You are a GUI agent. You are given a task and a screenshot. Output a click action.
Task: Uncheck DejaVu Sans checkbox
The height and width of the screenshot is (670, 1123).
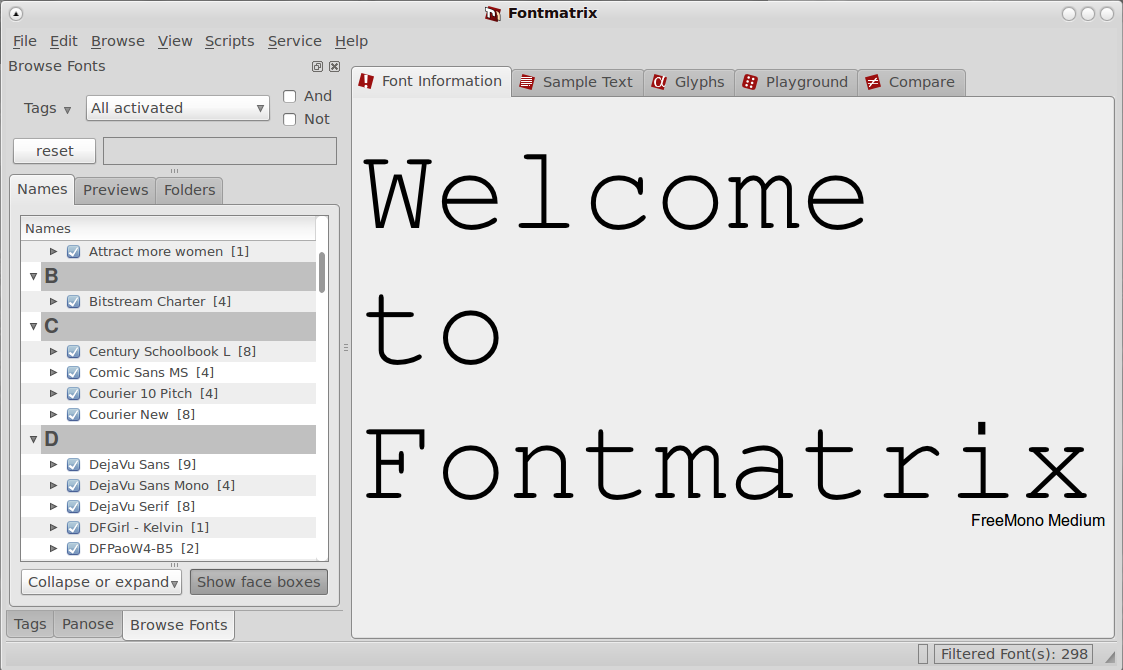pyautogui.click(x=73, y=464)
